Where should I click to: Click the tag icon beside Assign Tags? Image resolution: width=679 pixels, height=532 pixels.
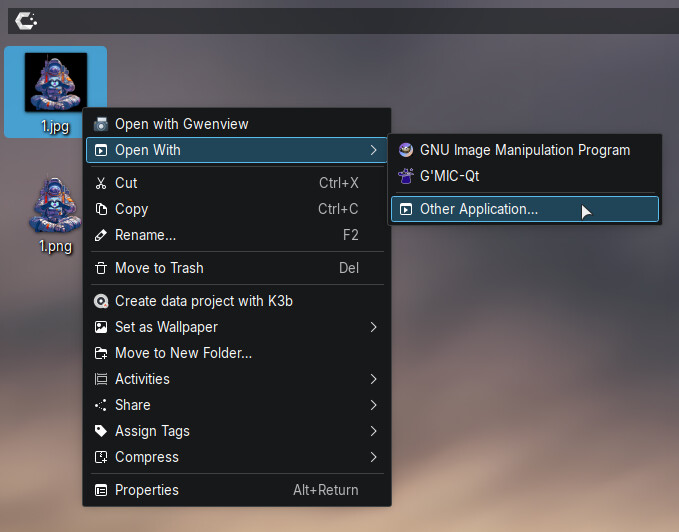pyautogui.click(x=100, y=431)
